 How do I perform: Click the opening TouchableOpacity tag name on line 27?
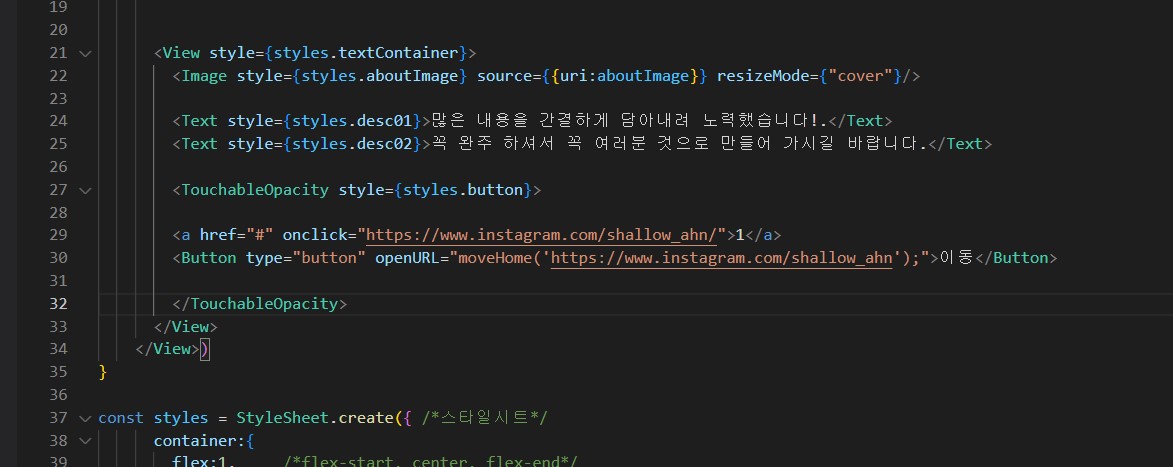[x=255, y=190]
